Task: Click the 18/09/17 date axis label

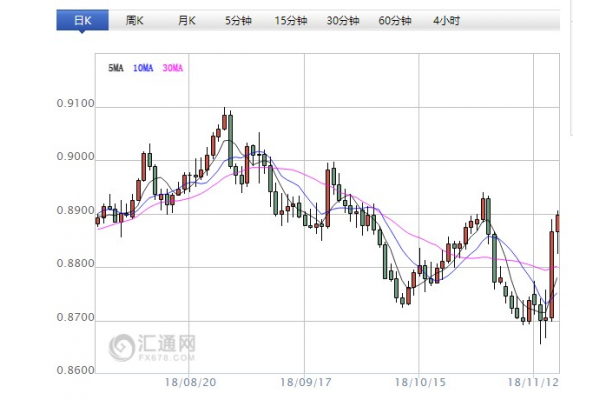Action: coord(306,382)
